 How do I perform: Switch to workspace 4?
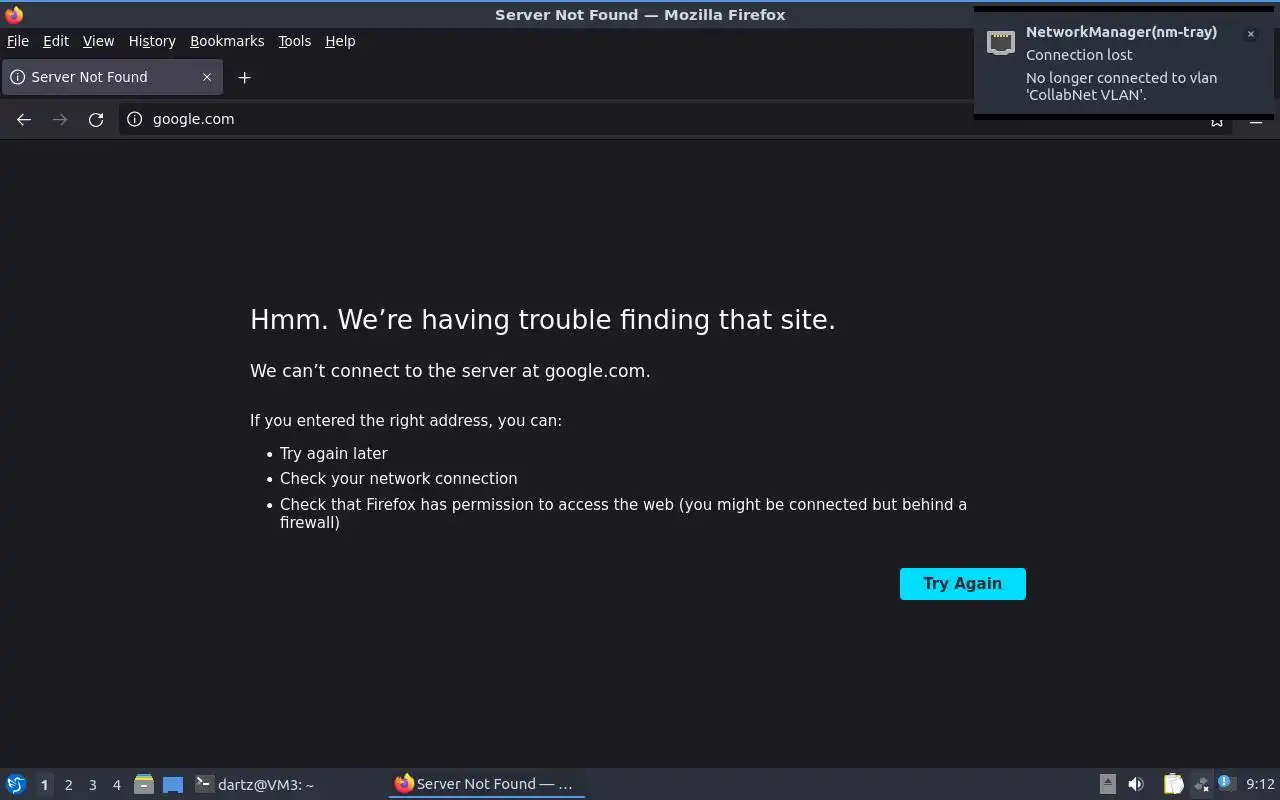(x=116, y=785)
